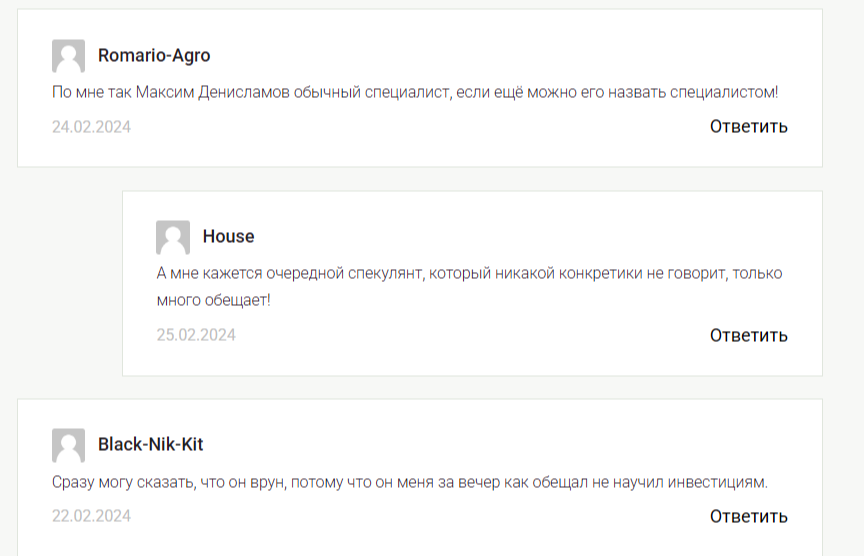This screenshot has width=864, height=556.
Task: Click the date 25.02.2024
Action: (x=196, y=335)
